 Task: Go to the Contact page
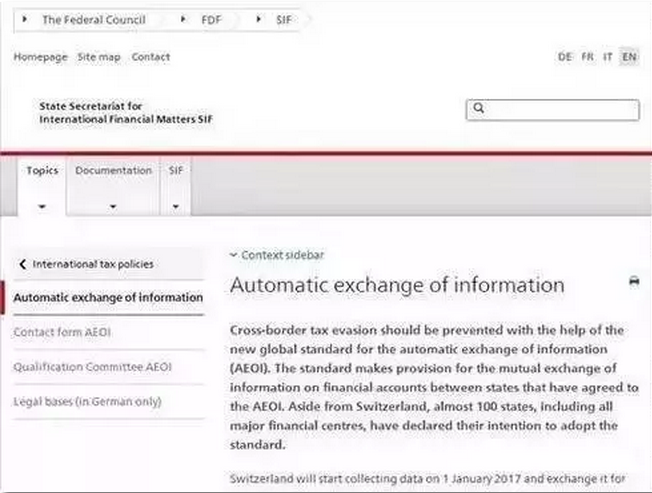(150, 57)
